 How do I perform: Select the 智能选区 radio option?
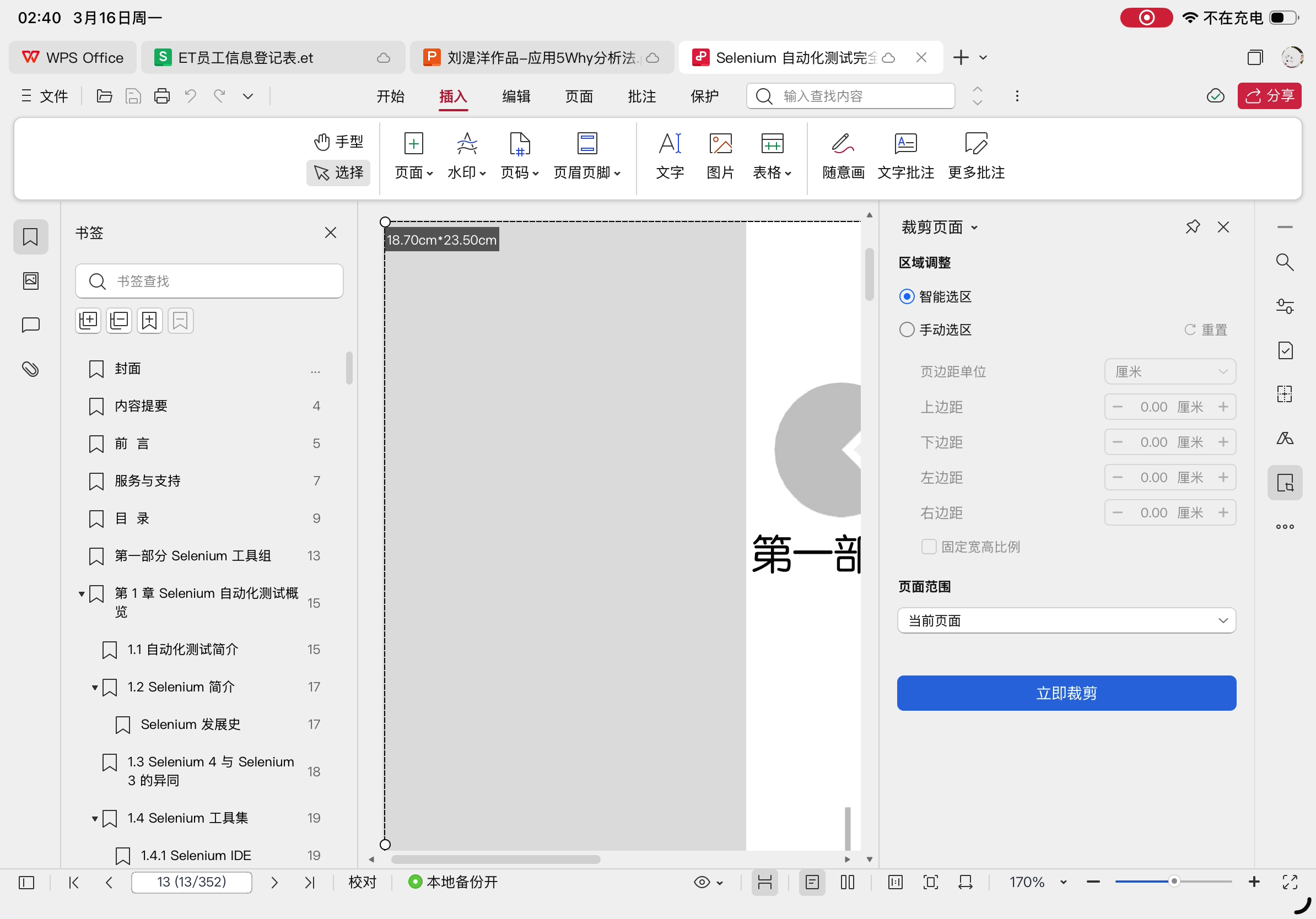(906, 296)
